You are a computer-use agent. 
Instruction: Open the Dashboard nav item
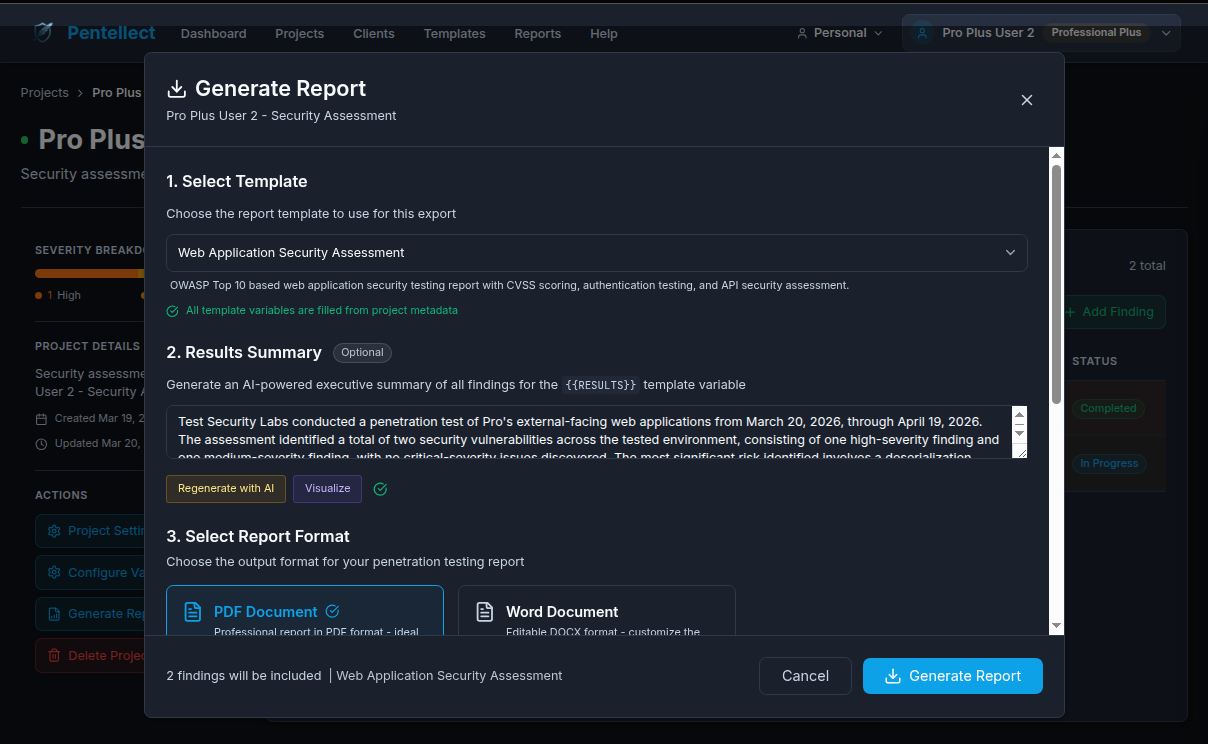click(x=213, y=33)
